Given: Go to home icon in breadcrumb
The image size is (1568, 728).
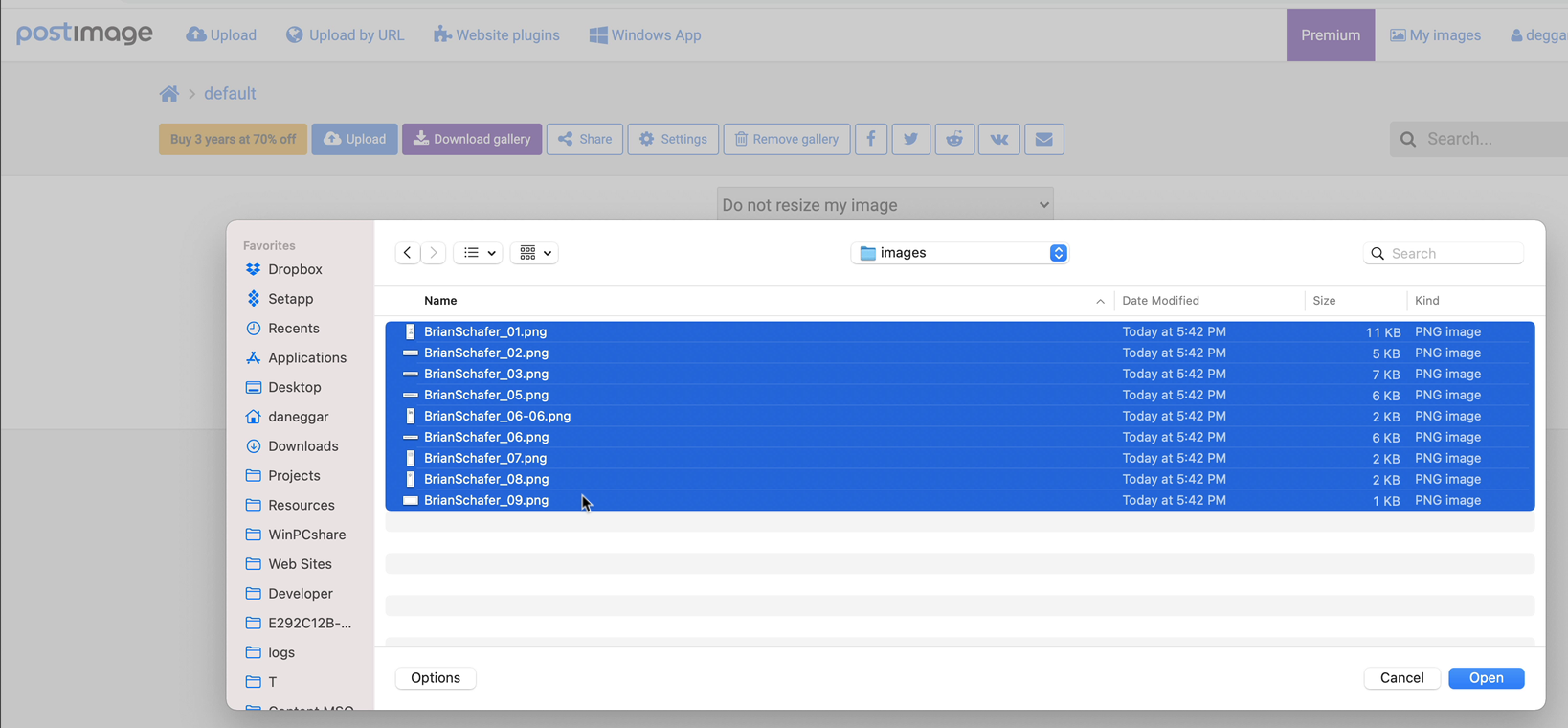Looking at the screenshot, I should point(169,94).
